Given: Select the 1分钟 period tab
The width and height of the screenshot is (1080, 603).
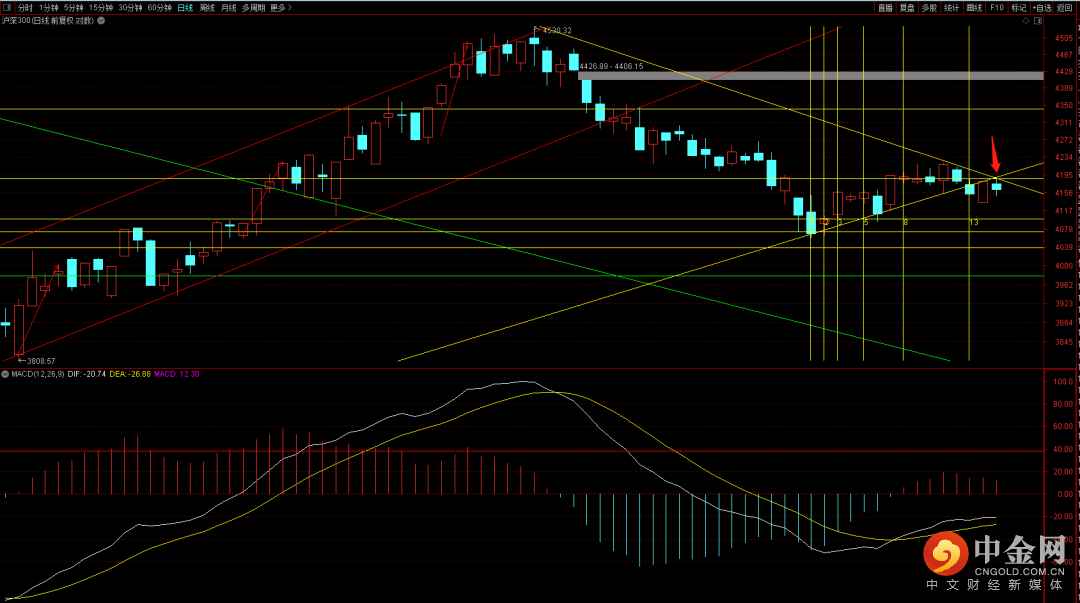Looking at the screenshot, I should (x=49, y=8).
